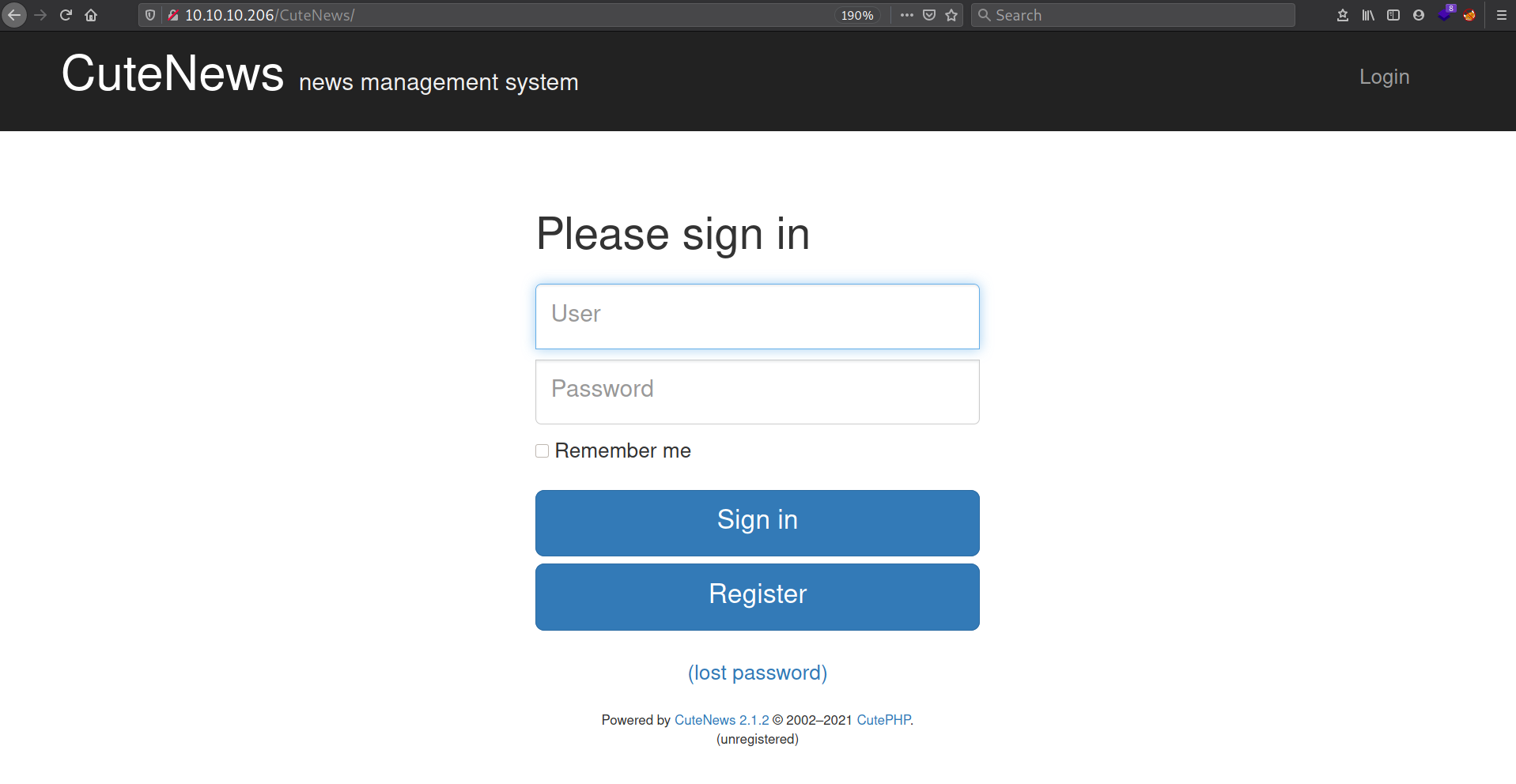Viewport: 1516px width, 784px height.
Task: Open the lost password link
Action: click(x=757, y=673)
